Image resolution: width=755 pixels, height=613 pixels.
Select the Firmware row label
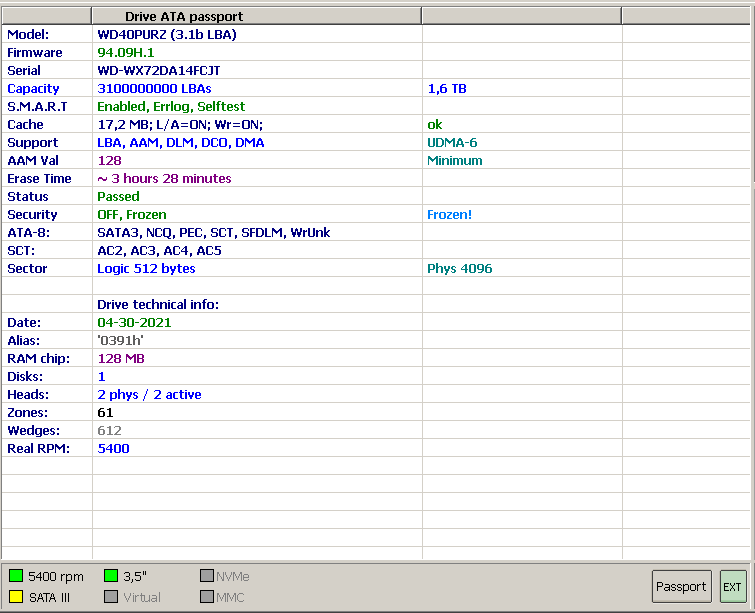click(x=35, y=52)
